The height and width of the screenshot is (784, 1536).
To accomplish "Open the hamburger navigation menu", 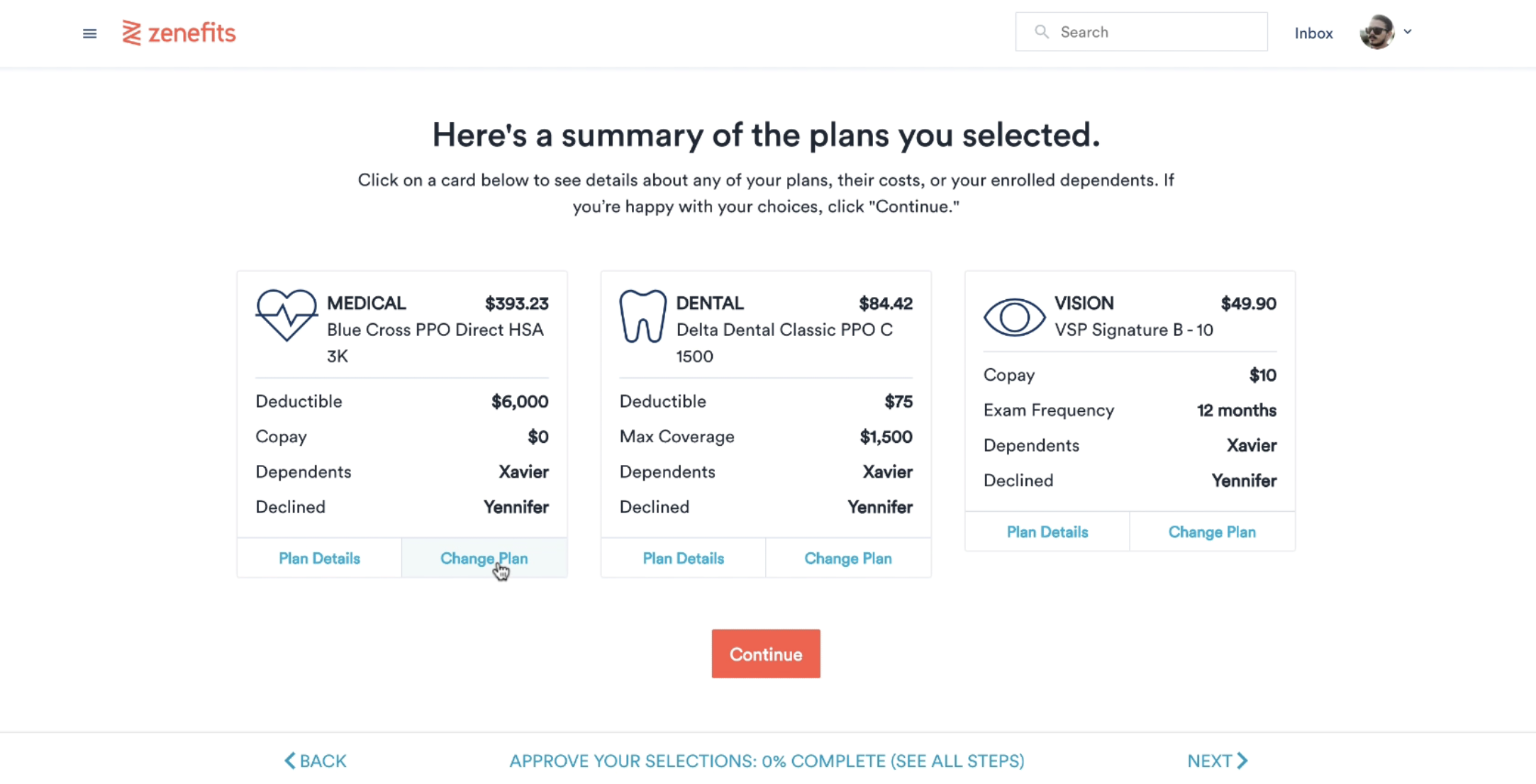I will point(89,33).
